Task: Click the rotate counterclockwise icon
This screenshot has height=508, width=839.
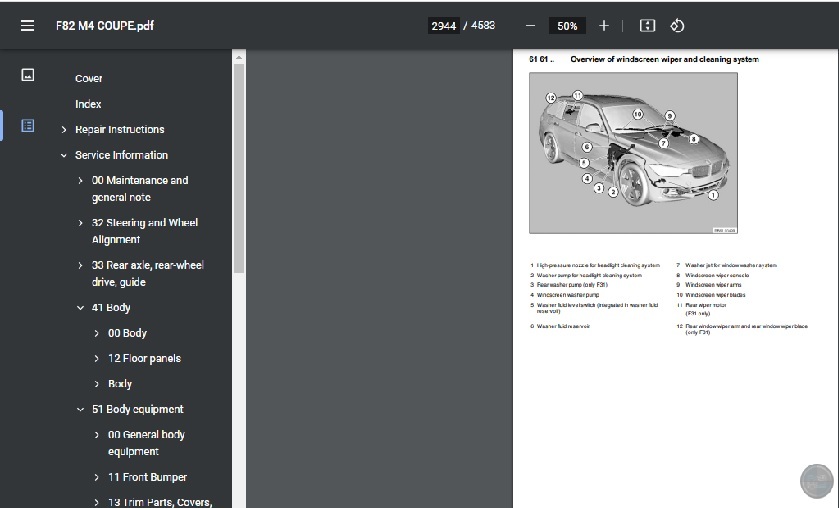Action: [x=677, y=26]
